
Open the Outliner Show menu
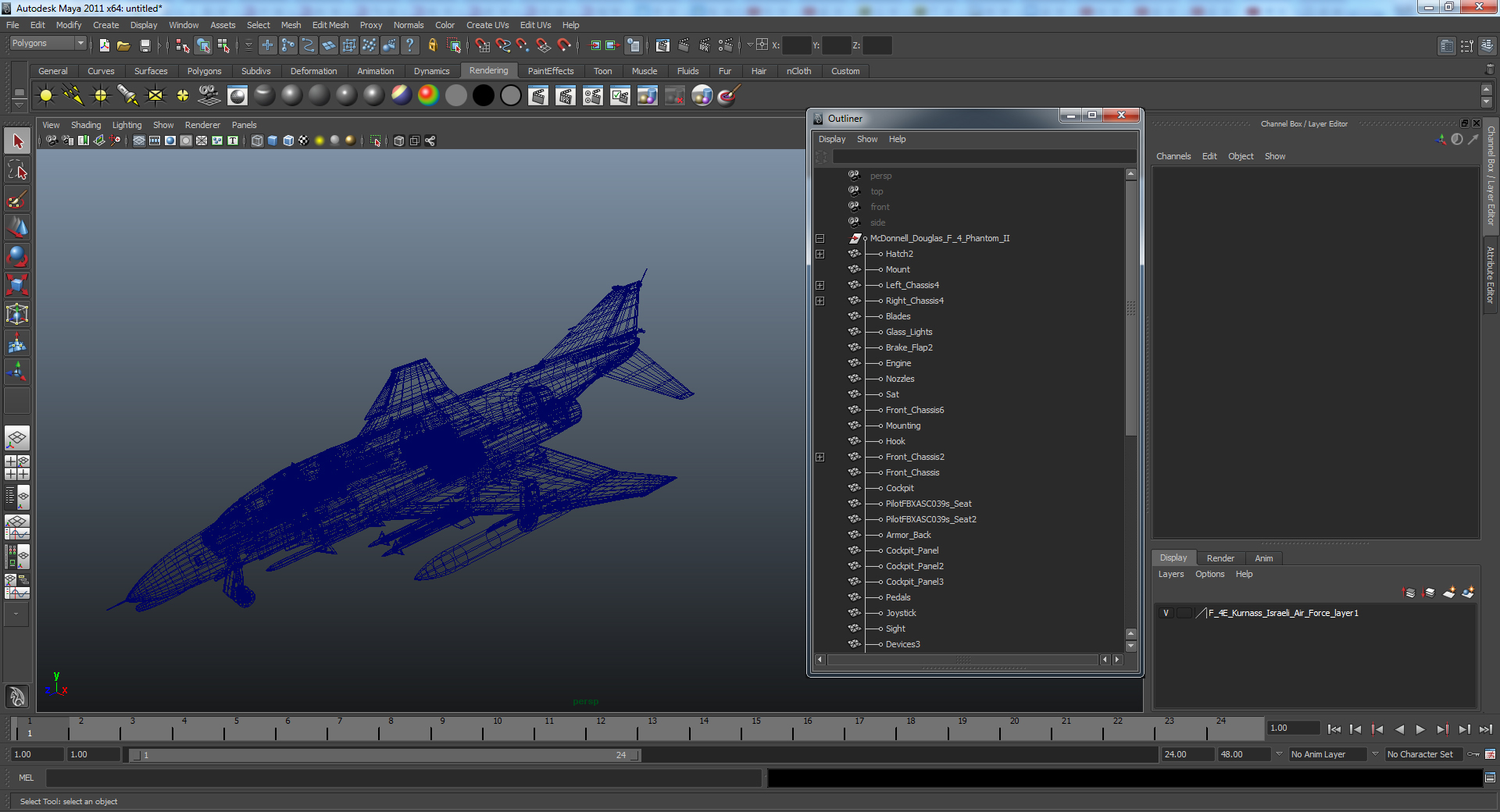867,139
